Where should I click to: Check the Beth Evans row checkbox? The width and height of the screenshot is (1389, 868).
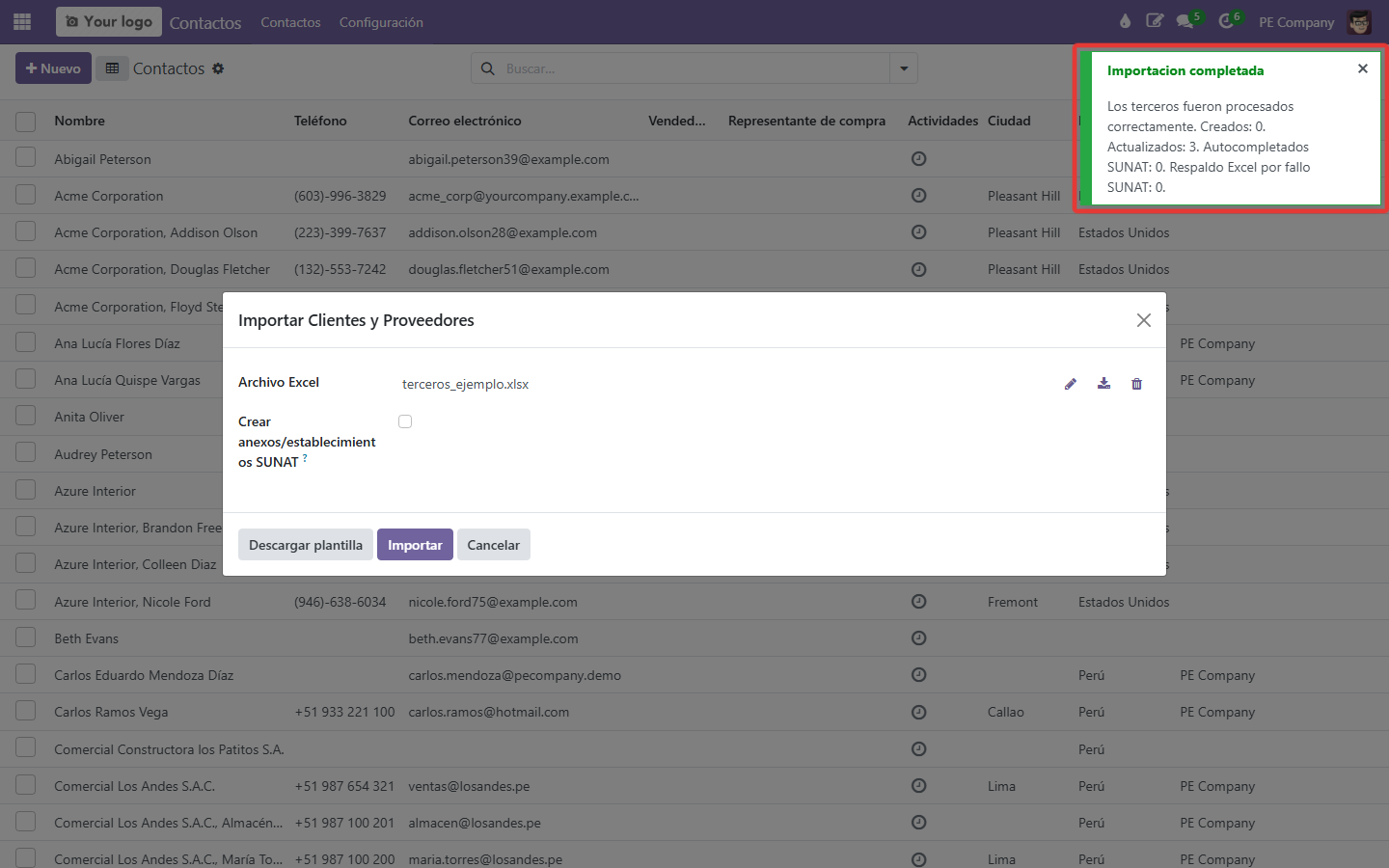click(26, 637)
